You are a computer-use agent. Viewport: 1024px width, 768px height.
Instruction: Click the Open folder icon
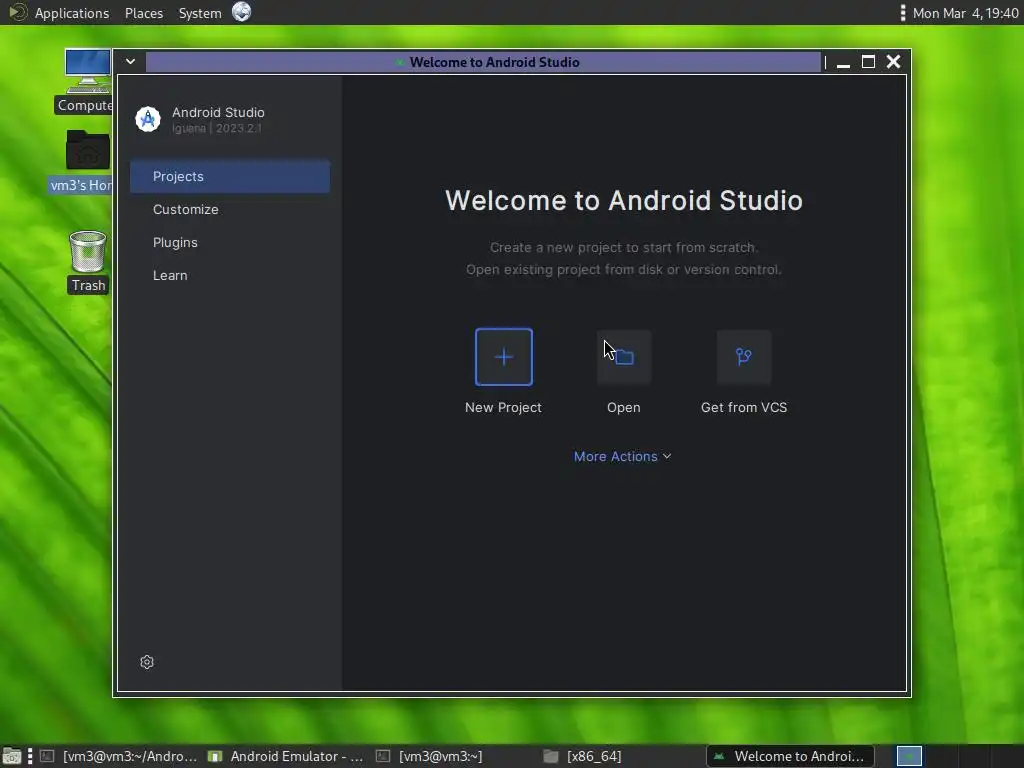624,357
